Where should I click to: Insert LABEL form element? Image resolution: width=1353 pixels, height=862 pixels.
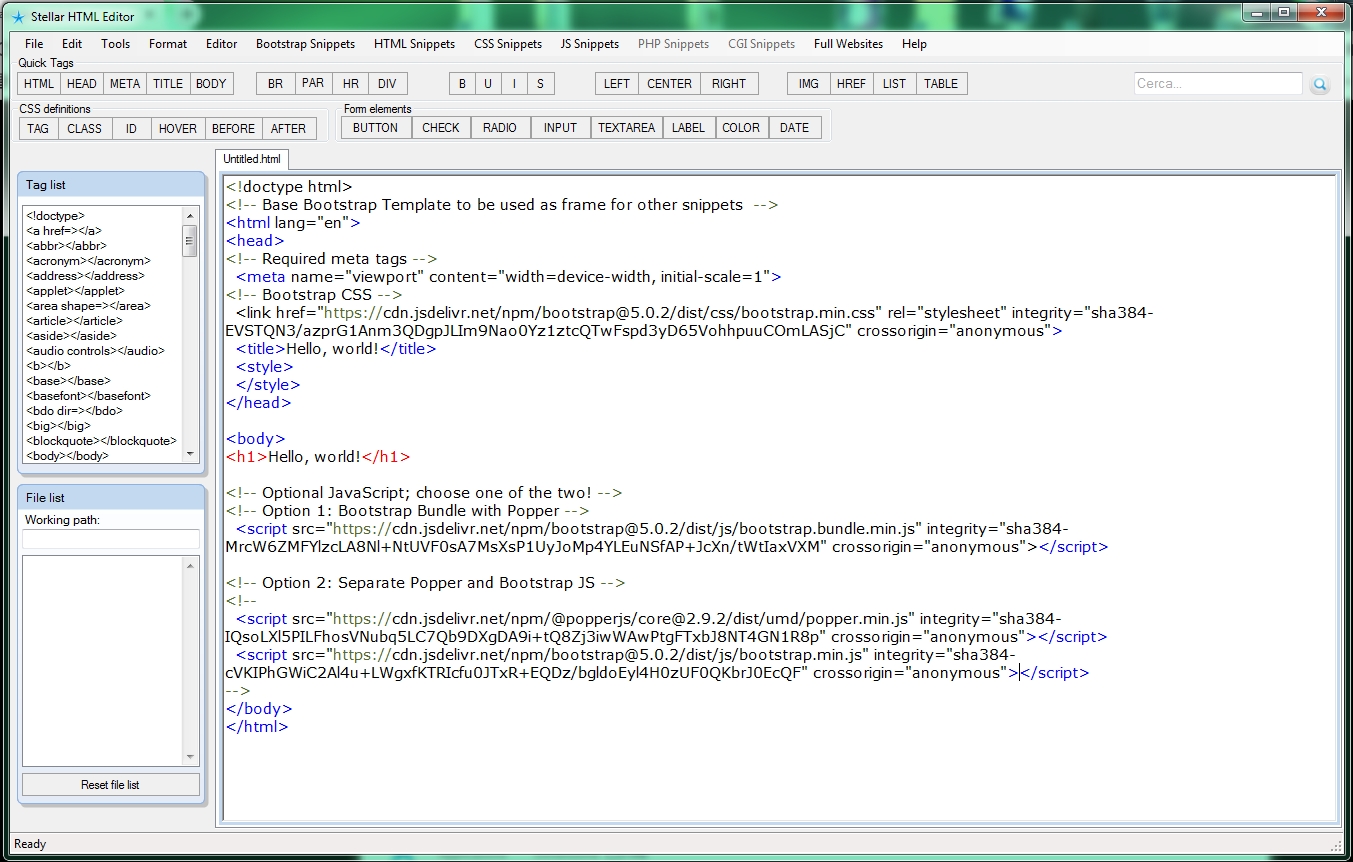(689, 128)
